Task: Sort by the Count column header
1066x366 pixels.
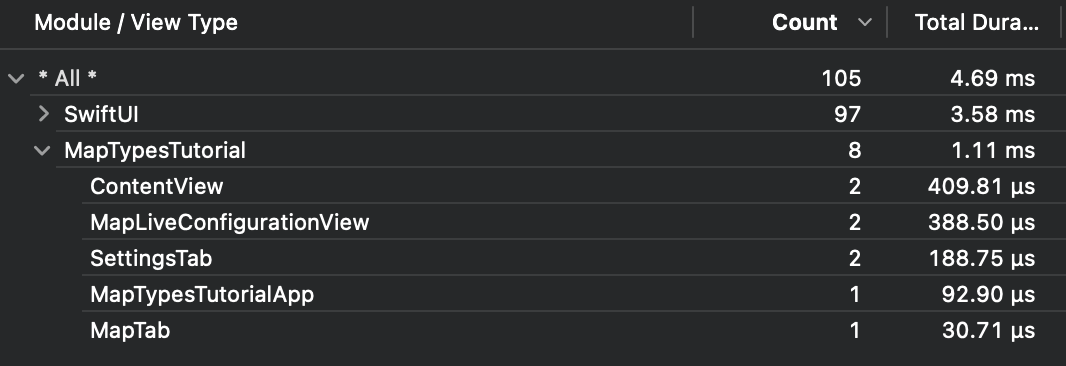Action: 804,22
